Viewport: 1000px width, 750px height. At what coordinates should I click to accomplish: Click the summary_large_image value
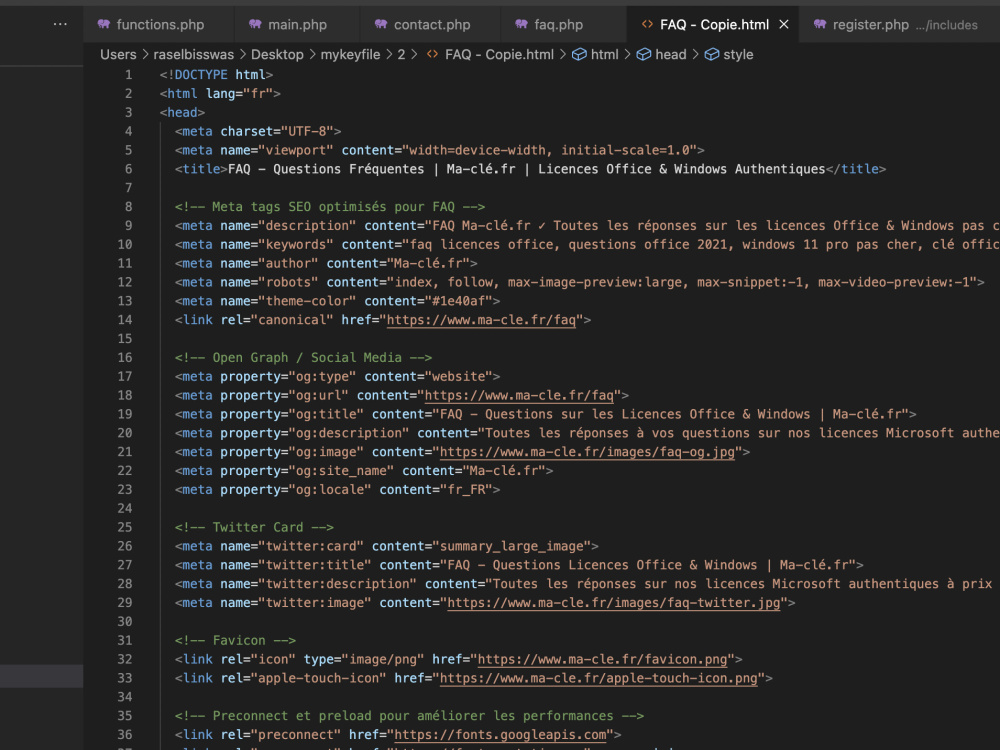pos(511,547)
